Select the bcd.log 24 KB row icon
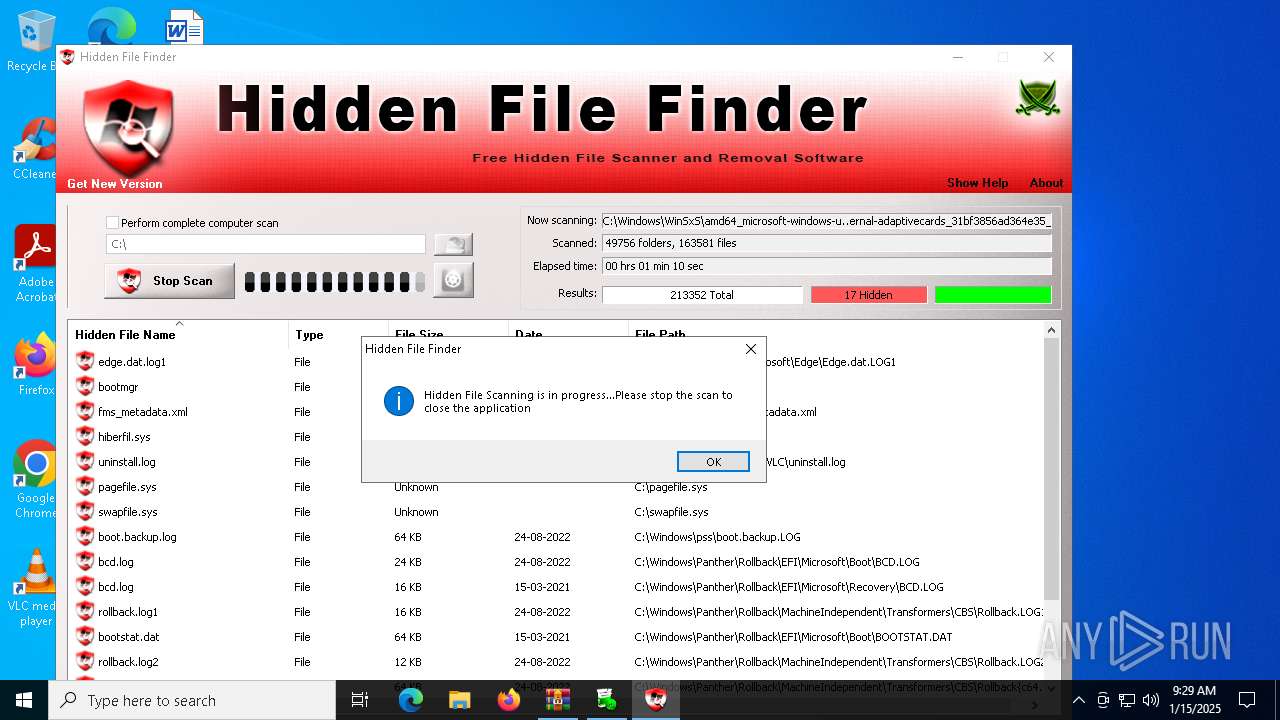This screenshot has height=720, width=1280. [x=85, y=562]
